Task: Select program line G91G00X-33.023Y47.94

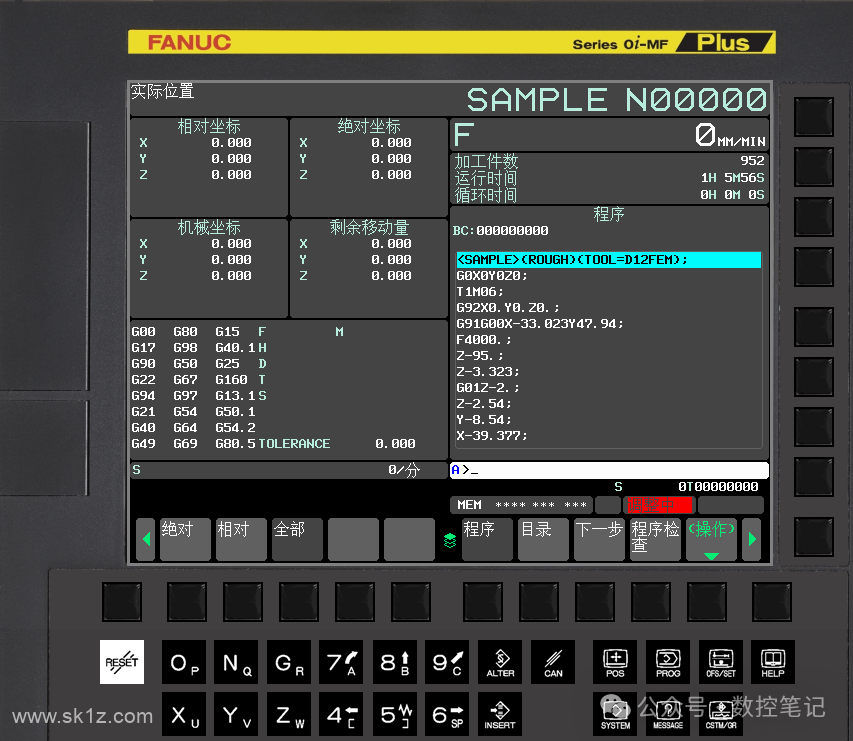Action: [x=540, y=324]
